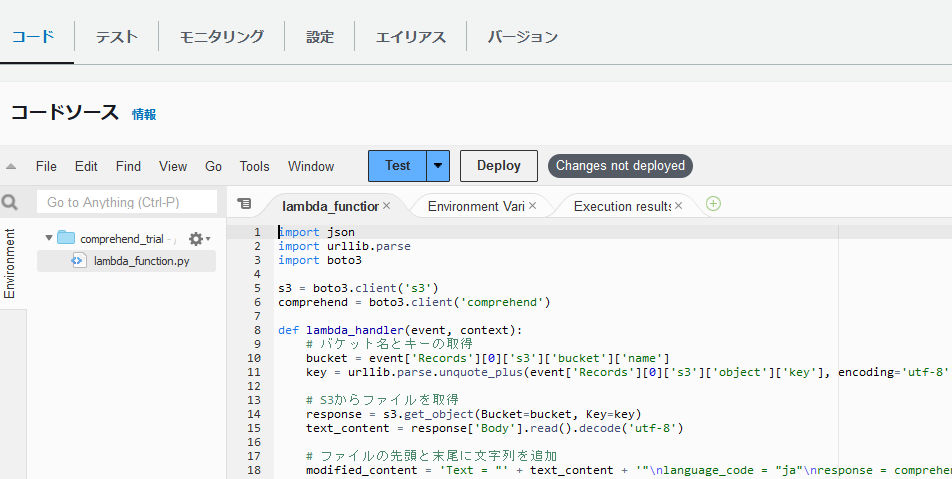952x479 pixels.
Task: Close the Execution results tab
Action: pyautogui.click(x=679, y=206)
